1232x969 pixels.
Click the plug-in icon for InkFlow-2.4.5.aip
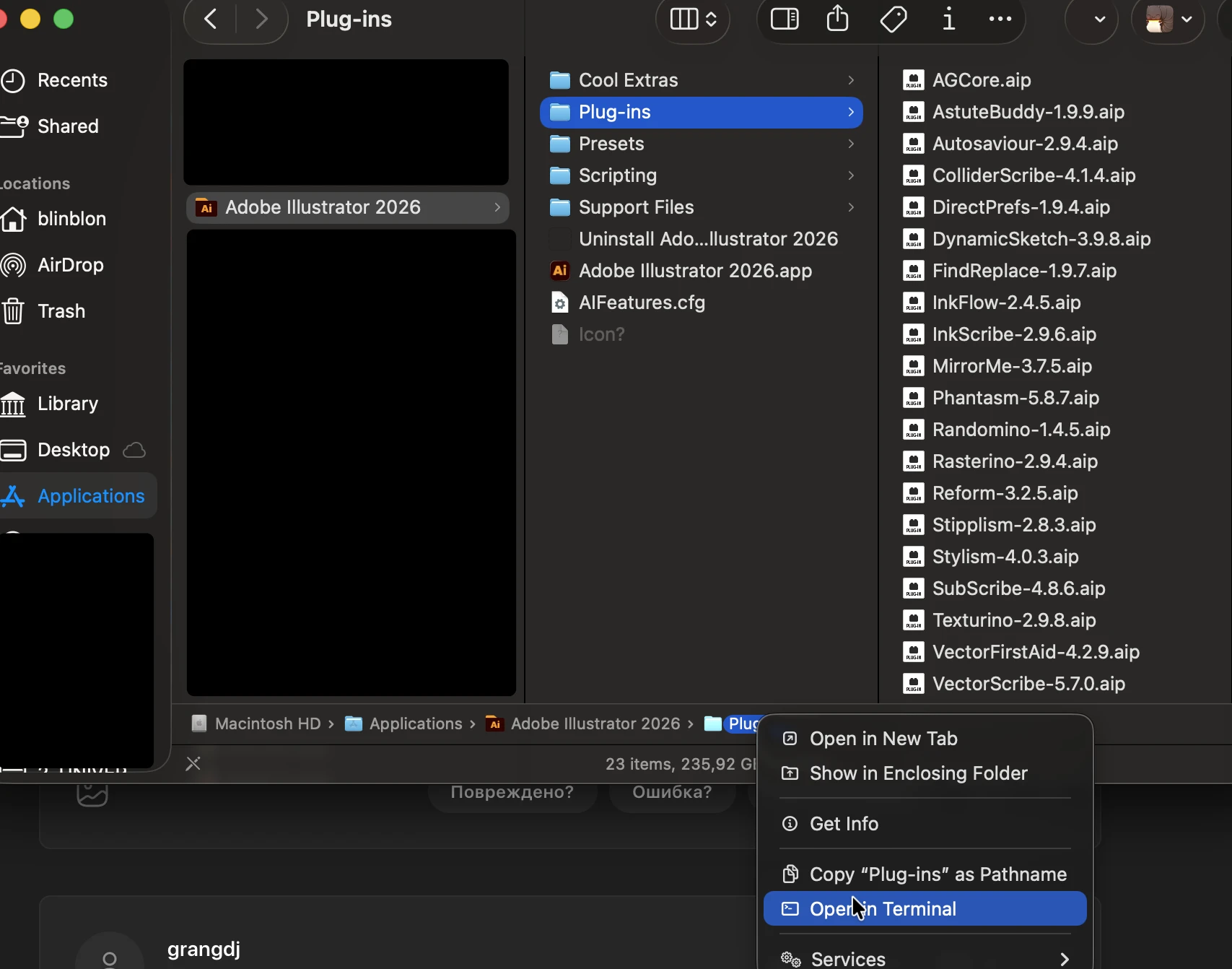click(914, 303)
